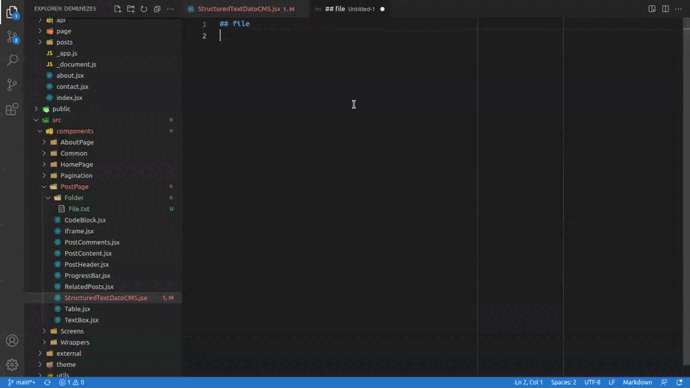Open the errors and warnings counter

pyautogui.click(x=72, y=382)
